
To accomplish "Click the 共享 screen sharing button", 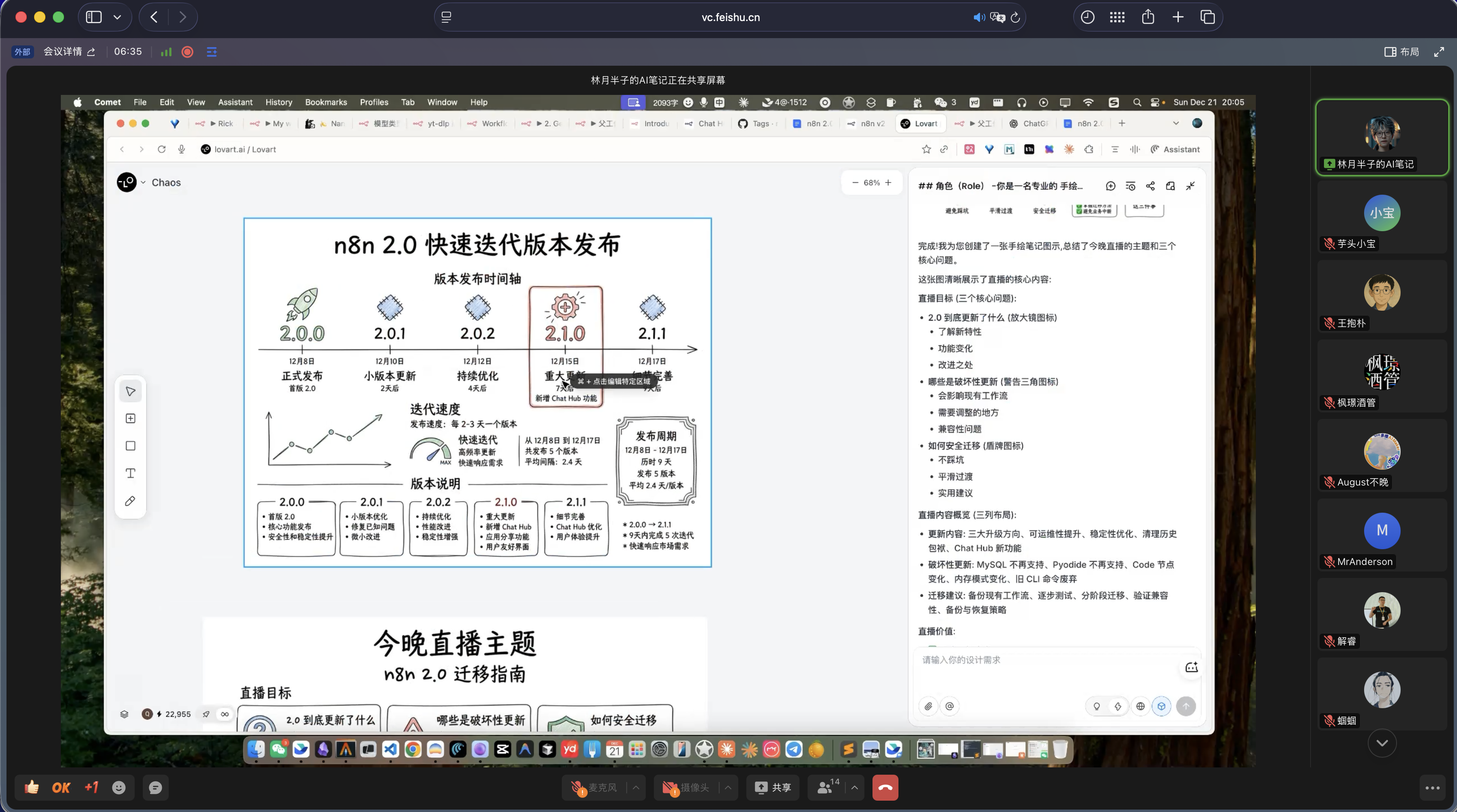I will [x=773, y=787].
